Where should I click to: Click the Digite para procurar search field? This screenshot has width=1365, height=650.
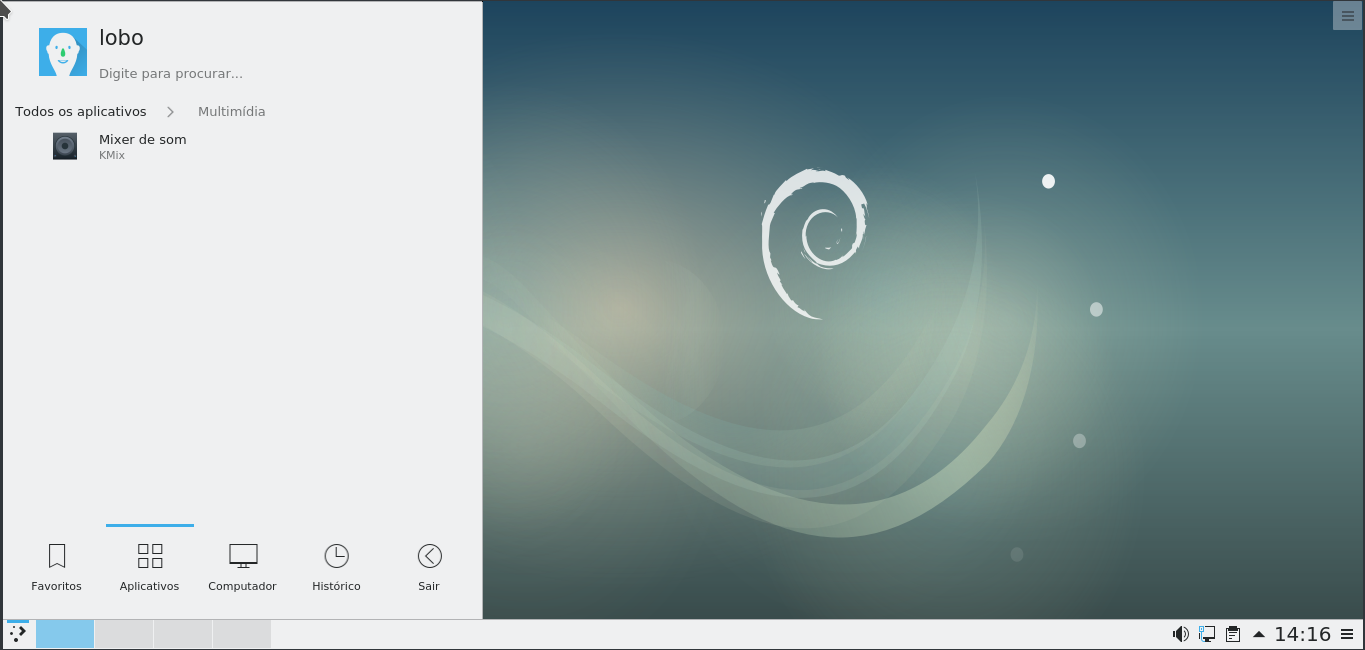(x=170, y=73)
